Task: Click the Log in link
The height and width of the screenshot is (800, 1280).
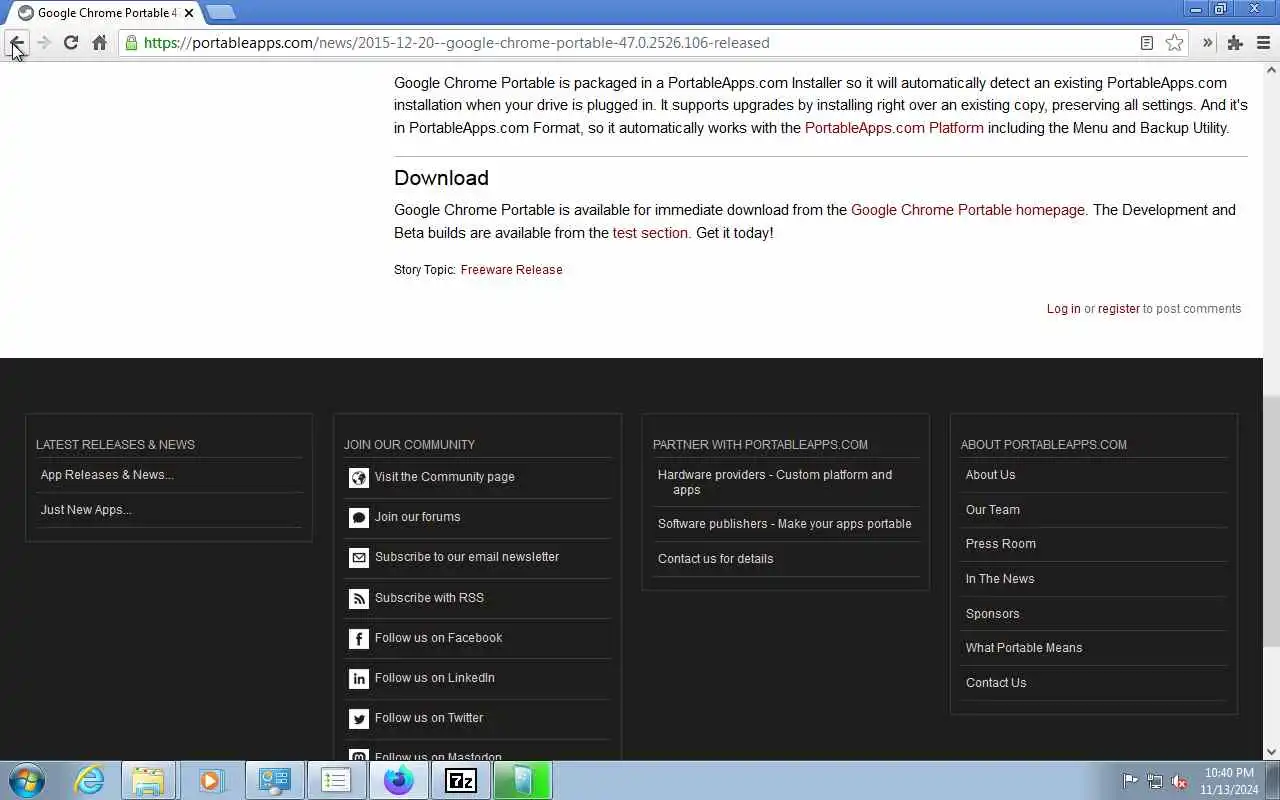Action: pyautogui.click(x=1063, y=309)
